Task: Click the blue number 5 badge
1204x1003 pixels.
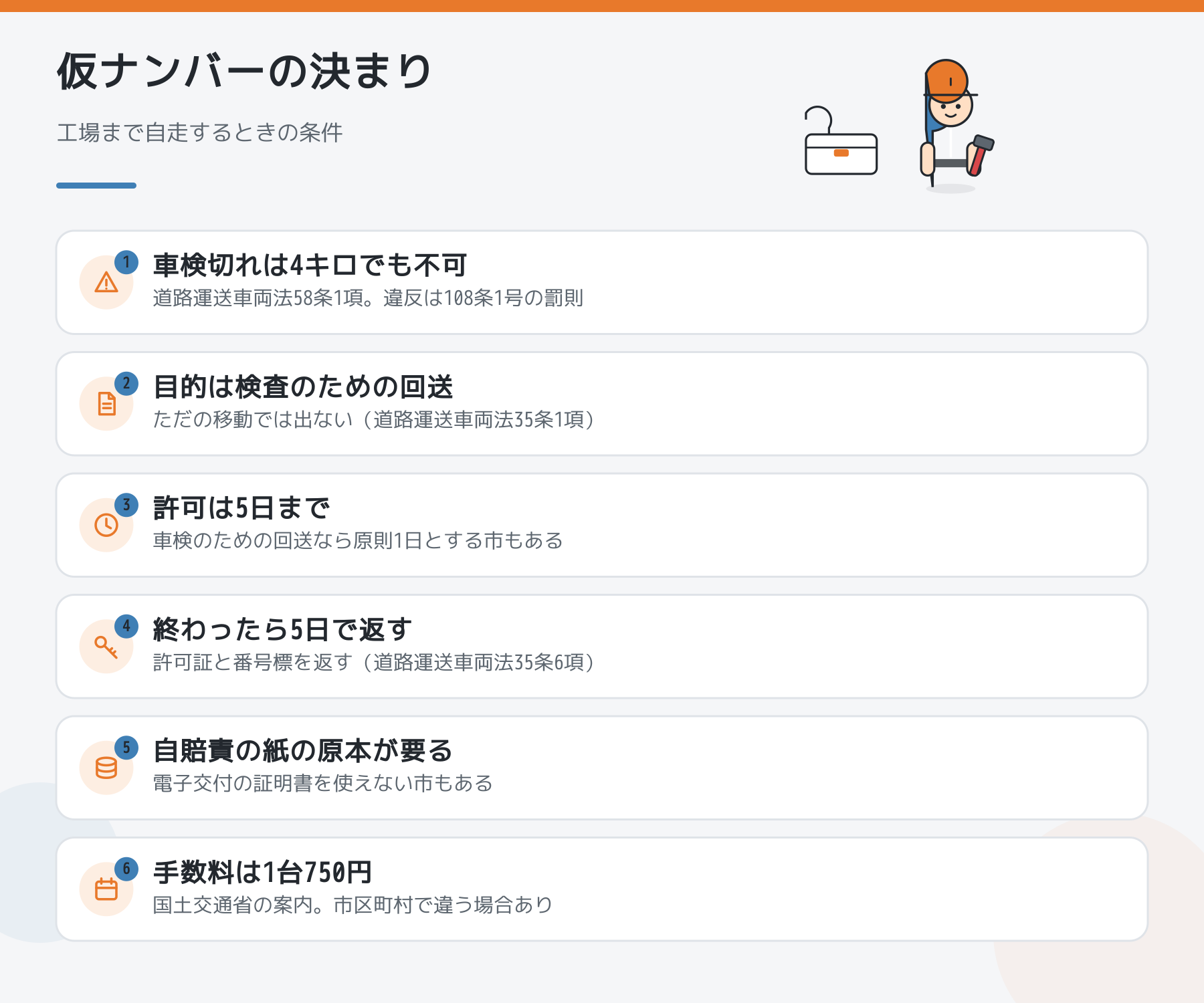Action: pyautogui.click(x=126, y=748)
